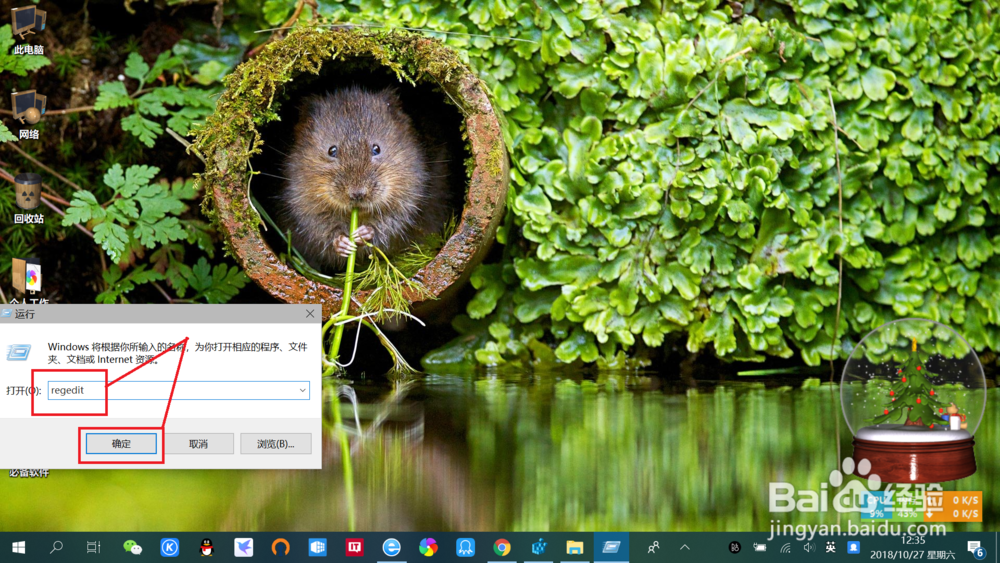Open File Explorer from the taskbar
This screenshot has height=563, width=1000.
pos(575,547)
